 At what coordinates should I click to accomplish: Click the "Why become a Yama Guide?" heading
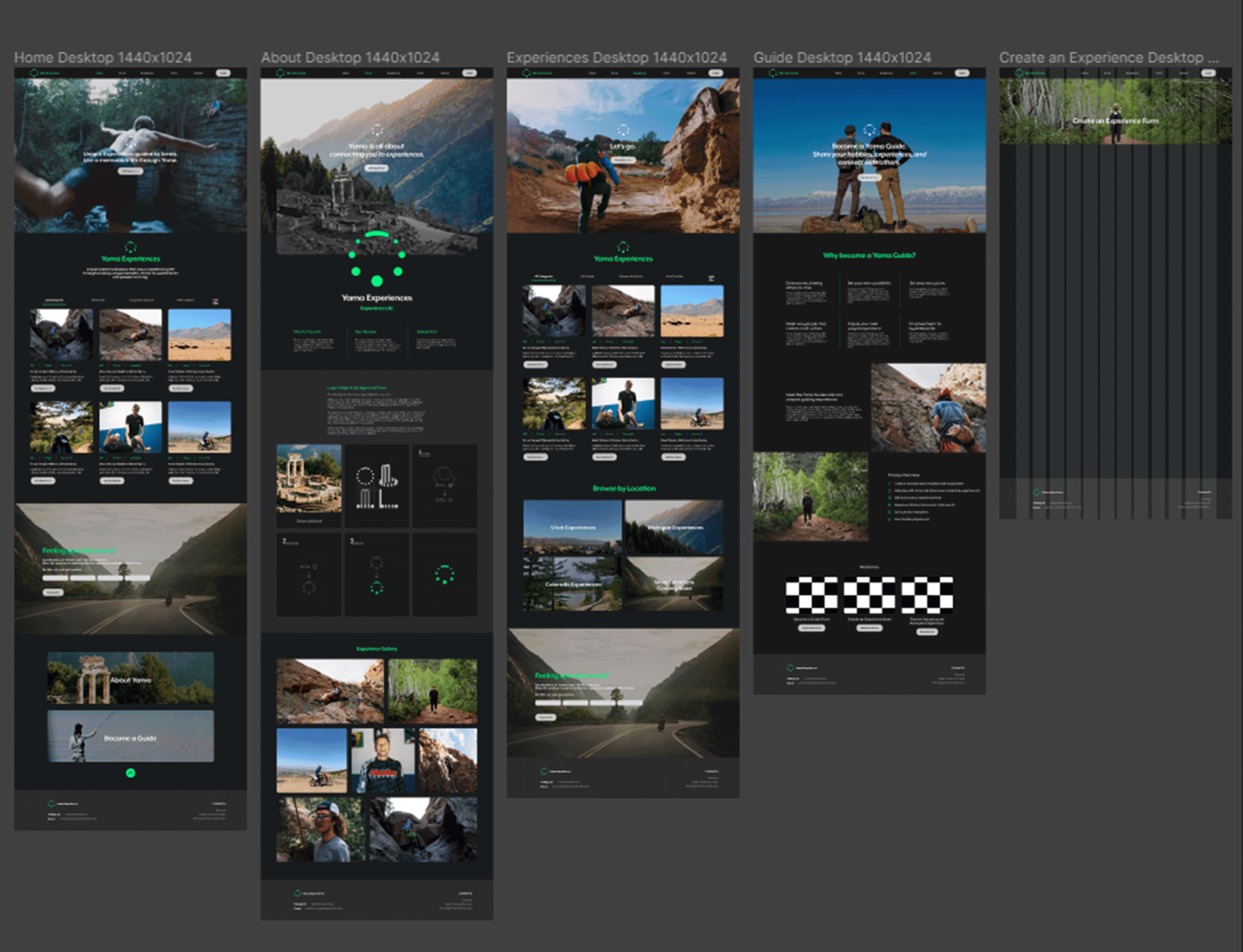click(x=869, y=256)
